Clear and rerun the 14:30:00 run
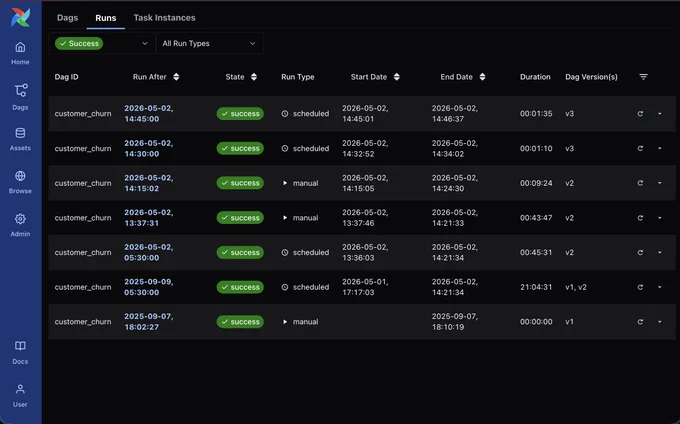Screen dimensions: 680x424 coord(640,148)
